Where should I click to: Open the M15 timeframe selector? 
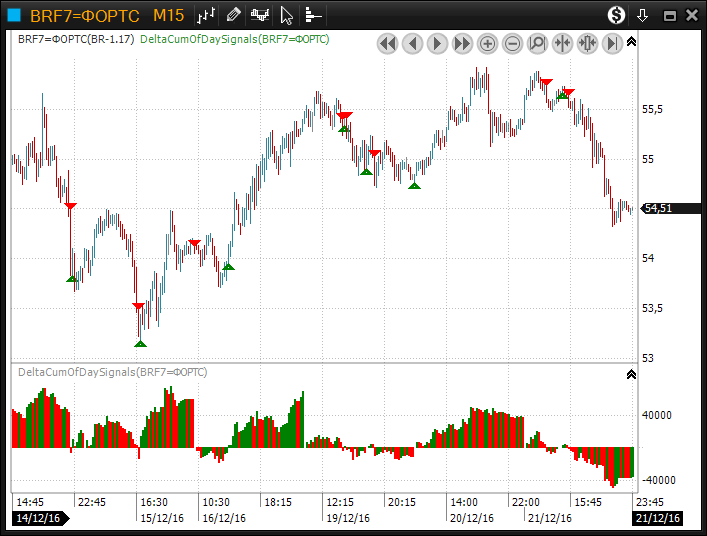[x=168, y=16]
